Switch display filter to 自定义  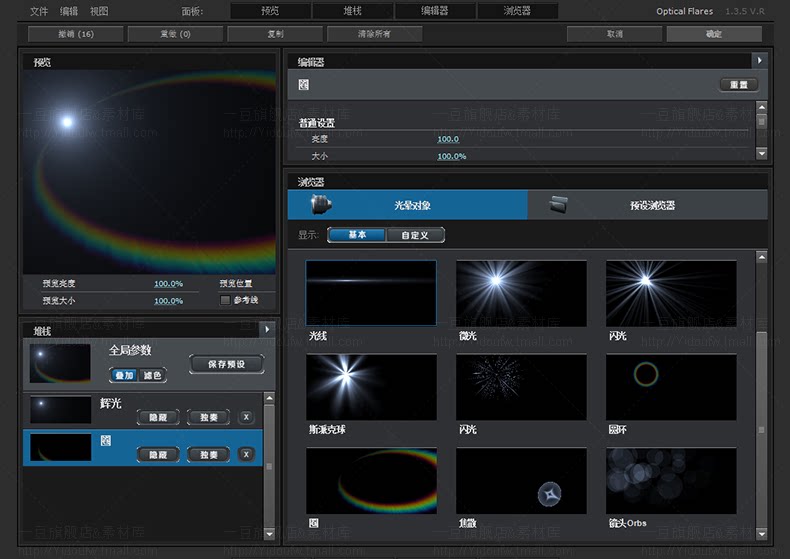(415, 235)
